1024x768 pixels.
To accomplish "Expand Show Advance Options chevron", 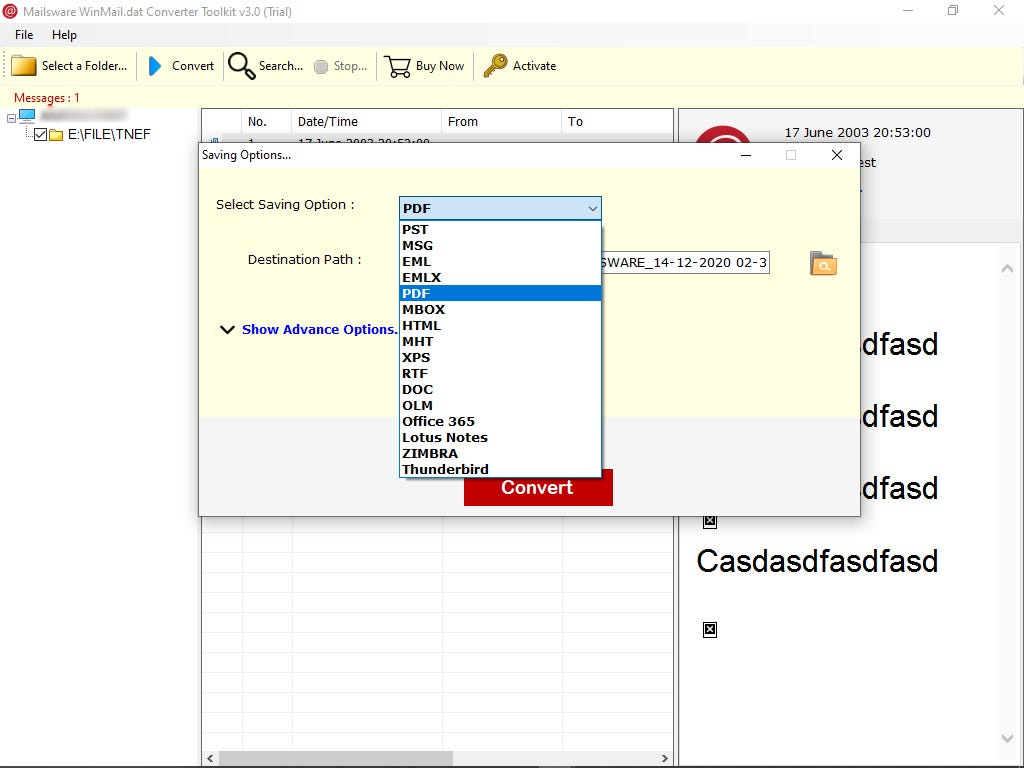I will 227,330.
